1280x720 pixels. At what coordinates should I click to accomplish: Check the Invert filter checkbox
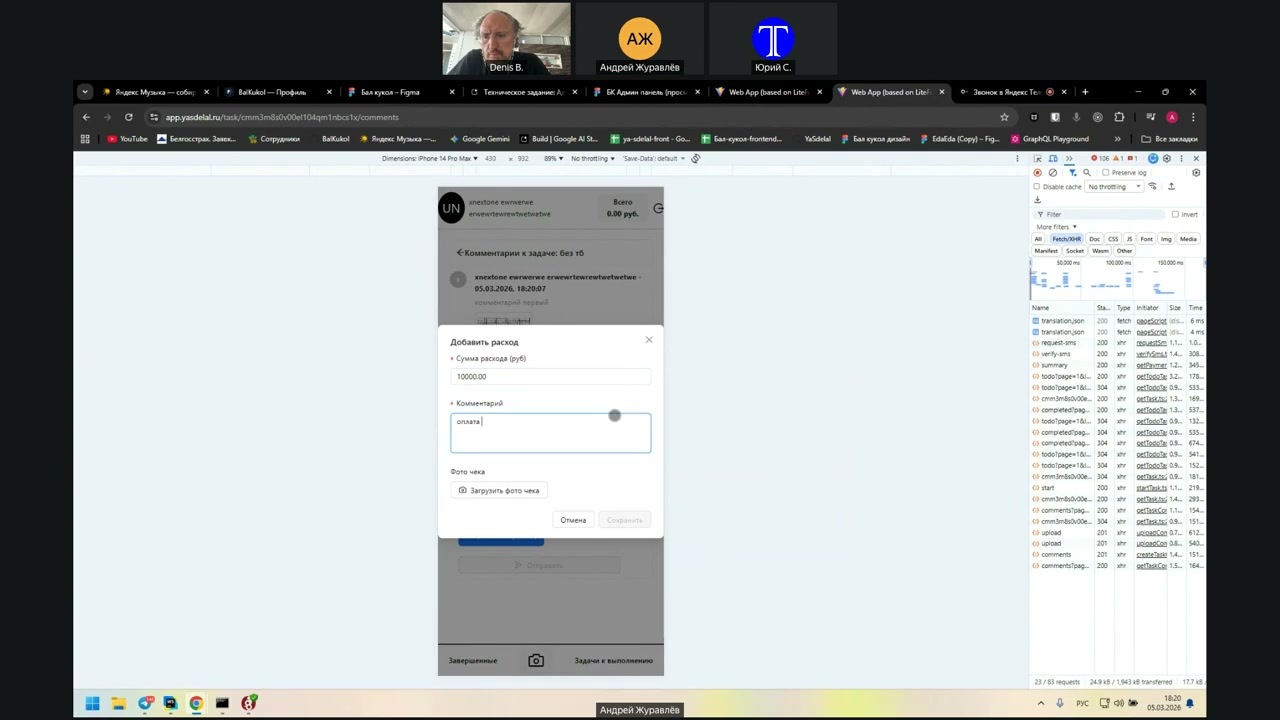(x=1175, y=214)
